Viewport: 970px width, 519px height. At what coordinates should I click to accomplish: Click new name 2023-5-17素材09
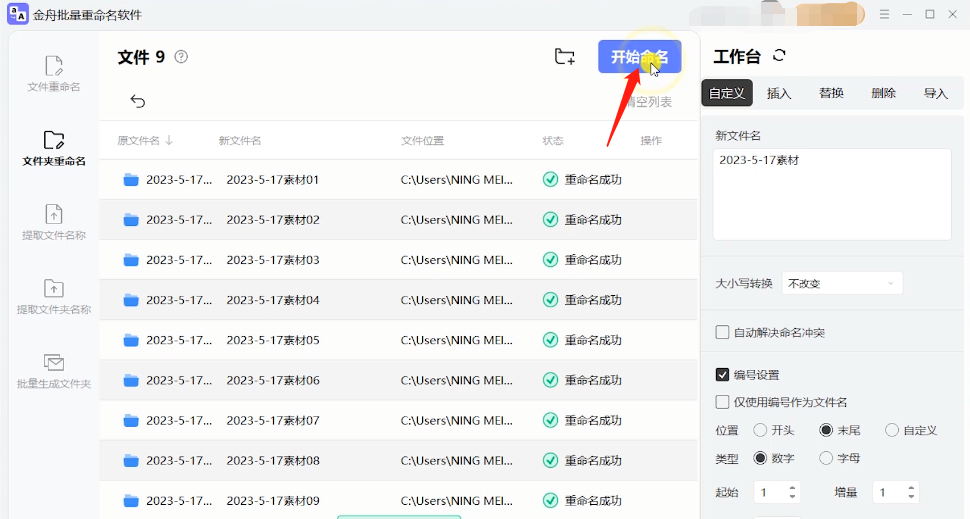tap(273, 500)
